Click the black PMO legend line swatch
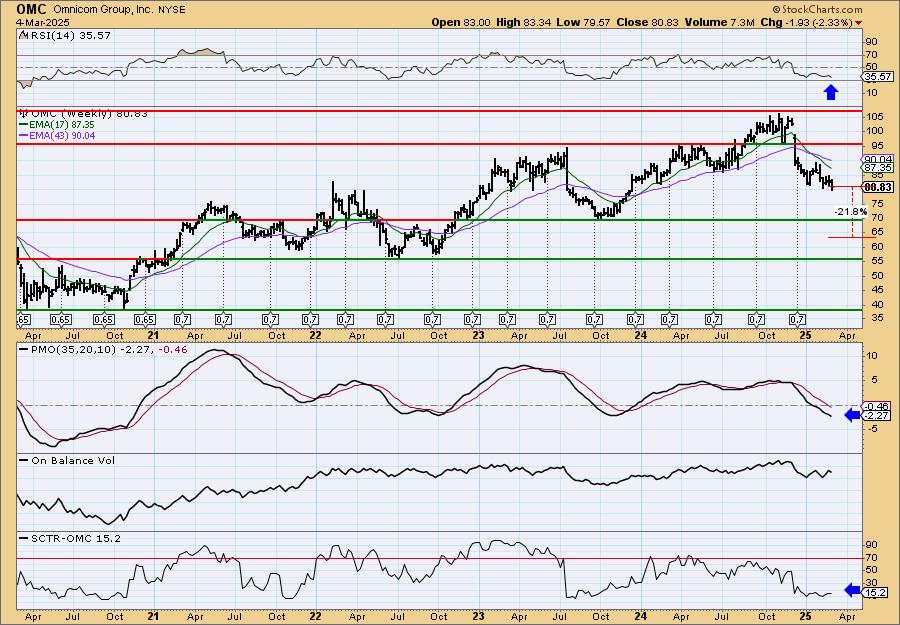 (x=24, y=349)
